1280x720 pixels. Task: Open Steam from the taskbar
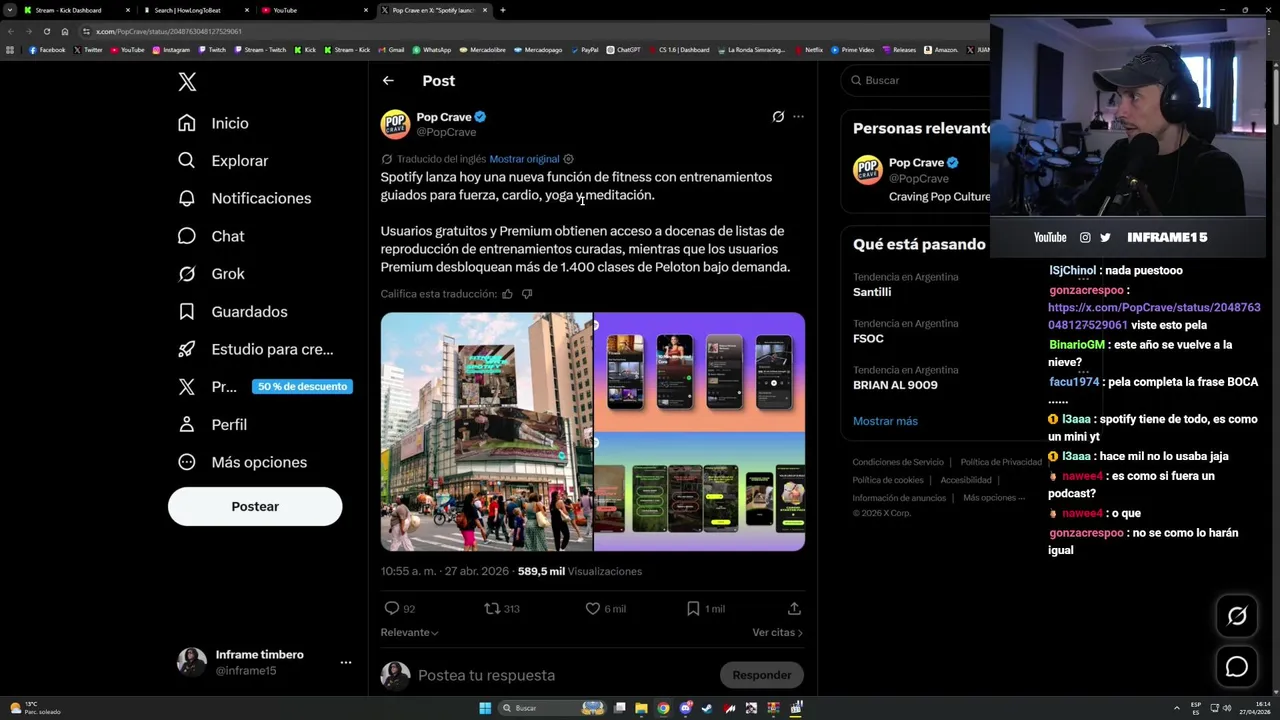click(x=708, y=708)
